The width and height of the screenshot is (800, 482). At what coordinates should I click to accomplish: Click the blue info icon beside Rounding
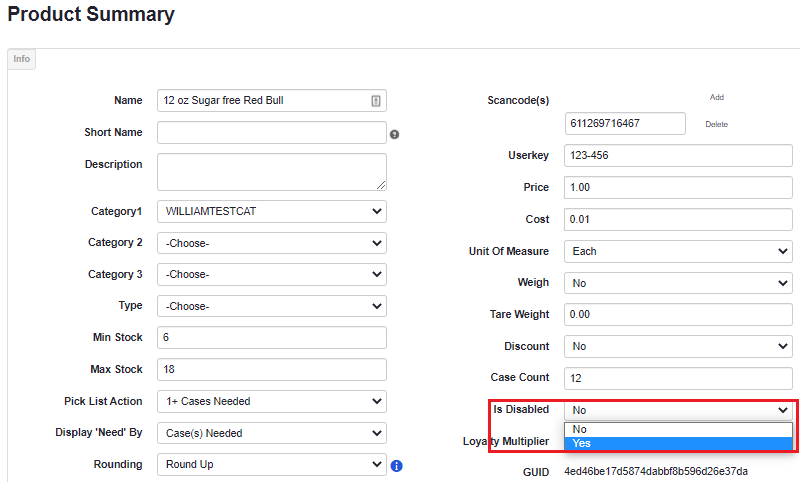click(x=396, y=466)
